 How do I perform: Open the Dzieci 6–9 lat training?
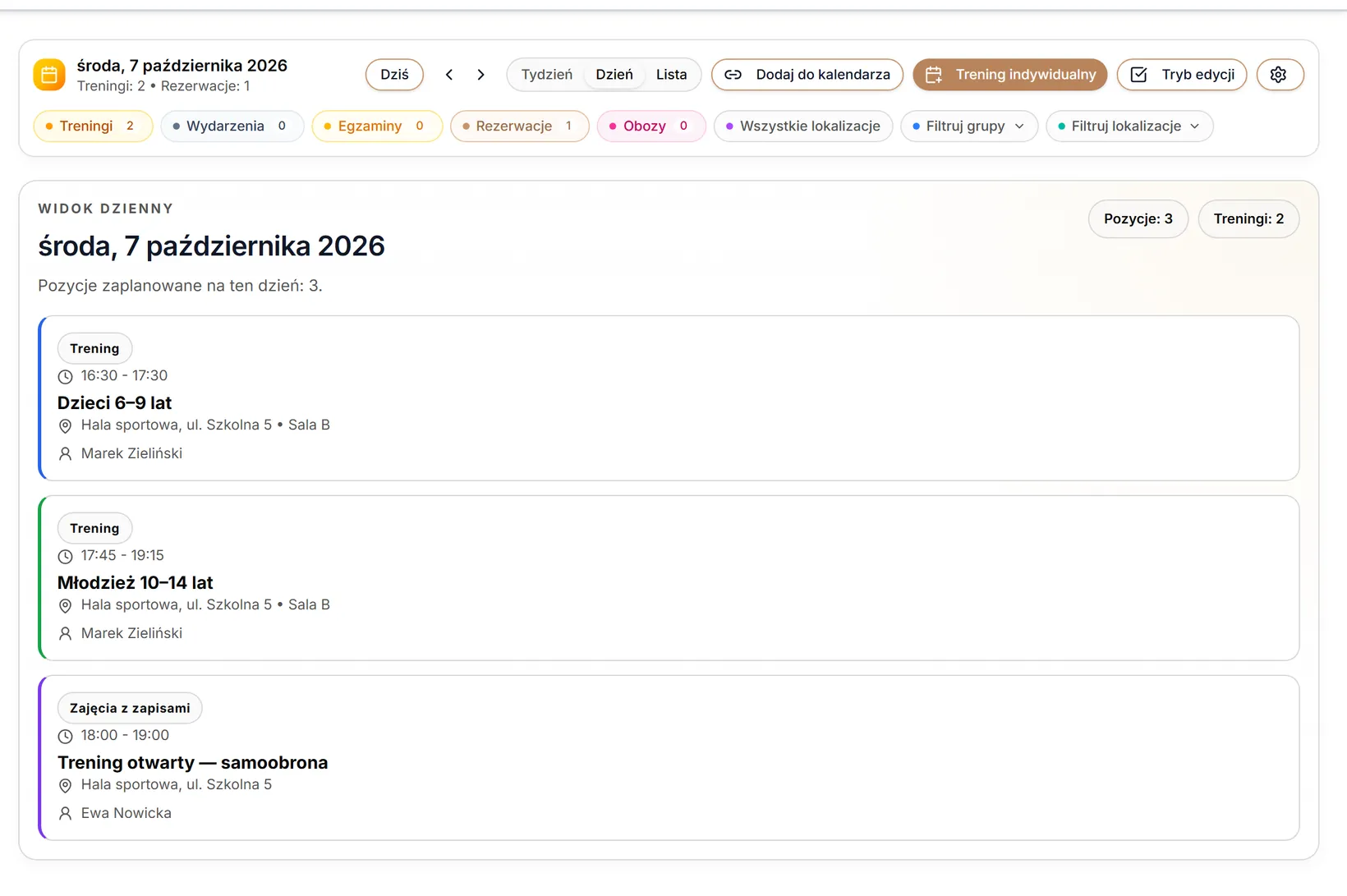pyautogui.click(x=669, y=398)
